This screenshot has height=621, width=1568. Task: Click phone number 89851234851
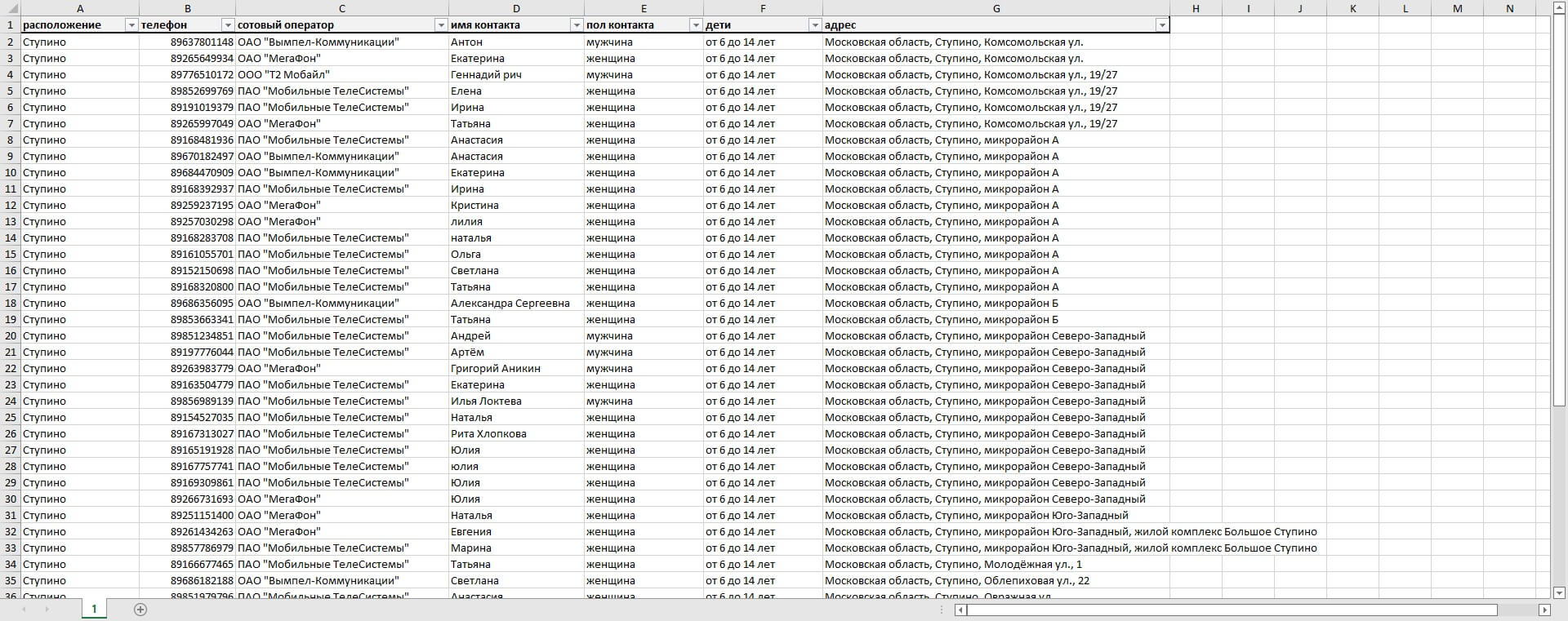(187, 335)
